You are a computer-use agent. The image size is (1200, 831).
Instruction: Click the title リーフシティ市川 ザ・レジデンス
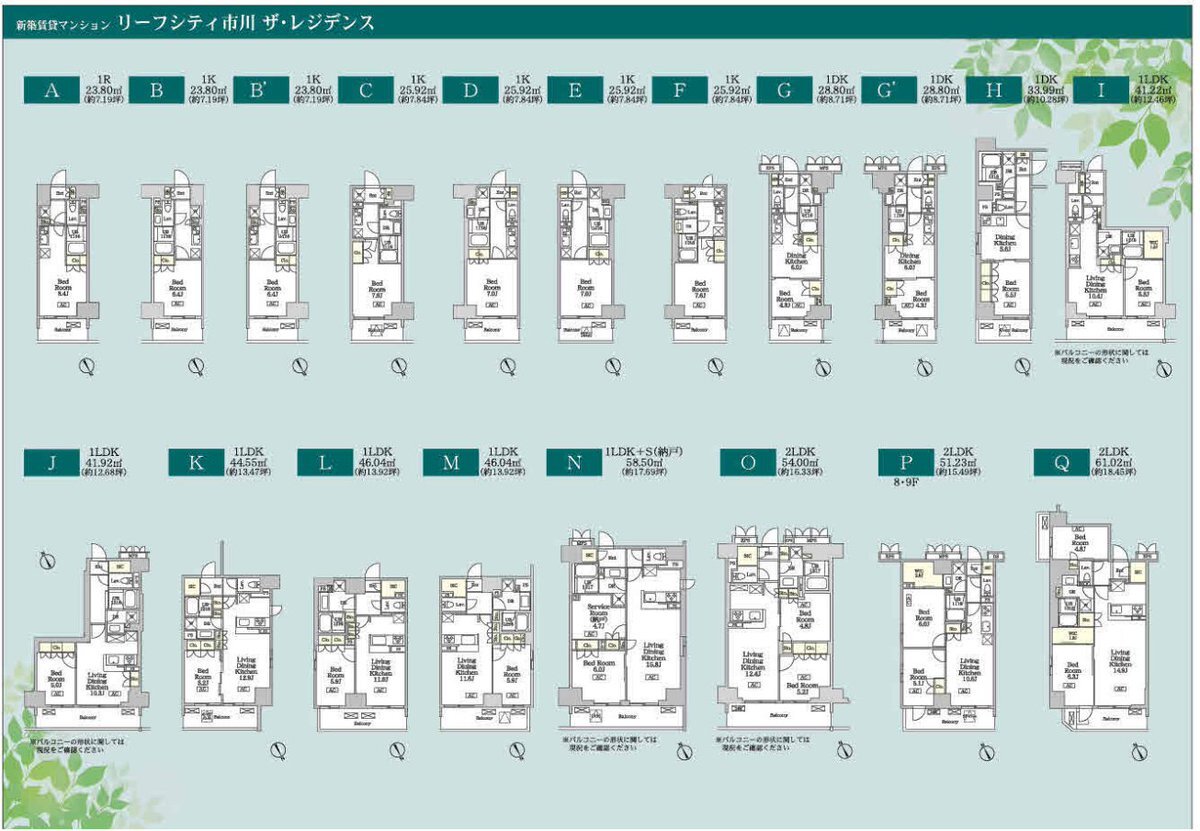[x=246, y=23]
